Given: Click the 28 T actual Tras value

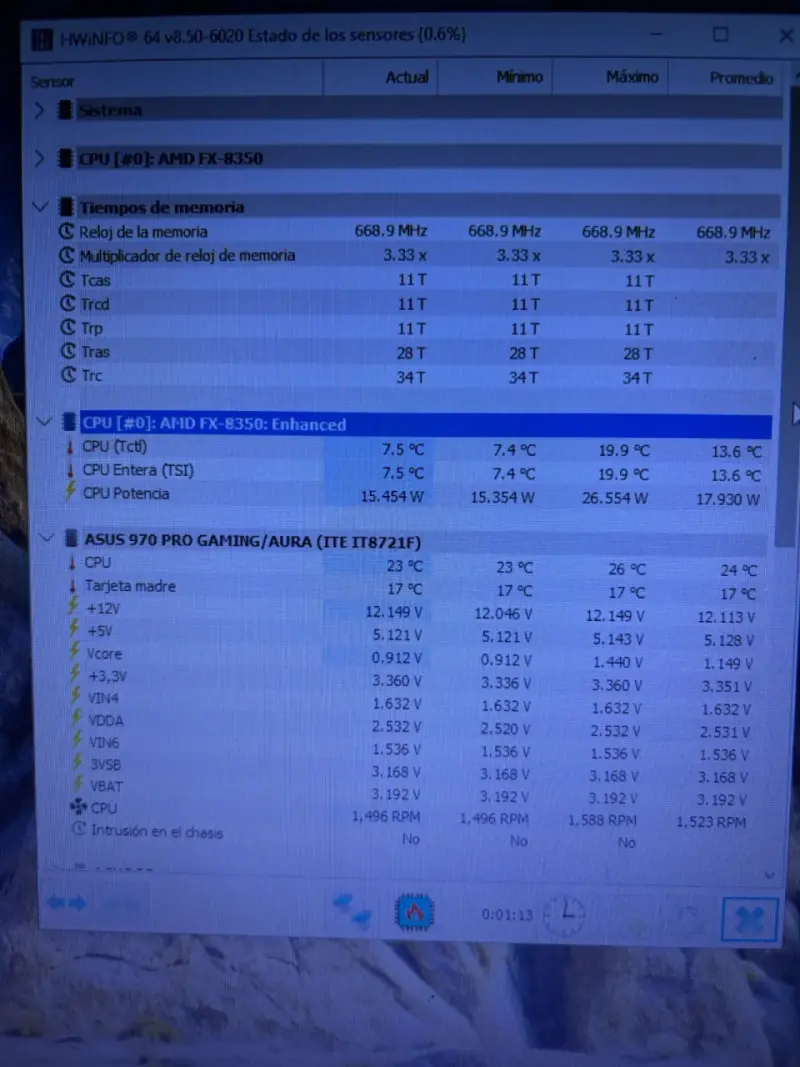Looking at the screenshot, I should tap(411, 353).
